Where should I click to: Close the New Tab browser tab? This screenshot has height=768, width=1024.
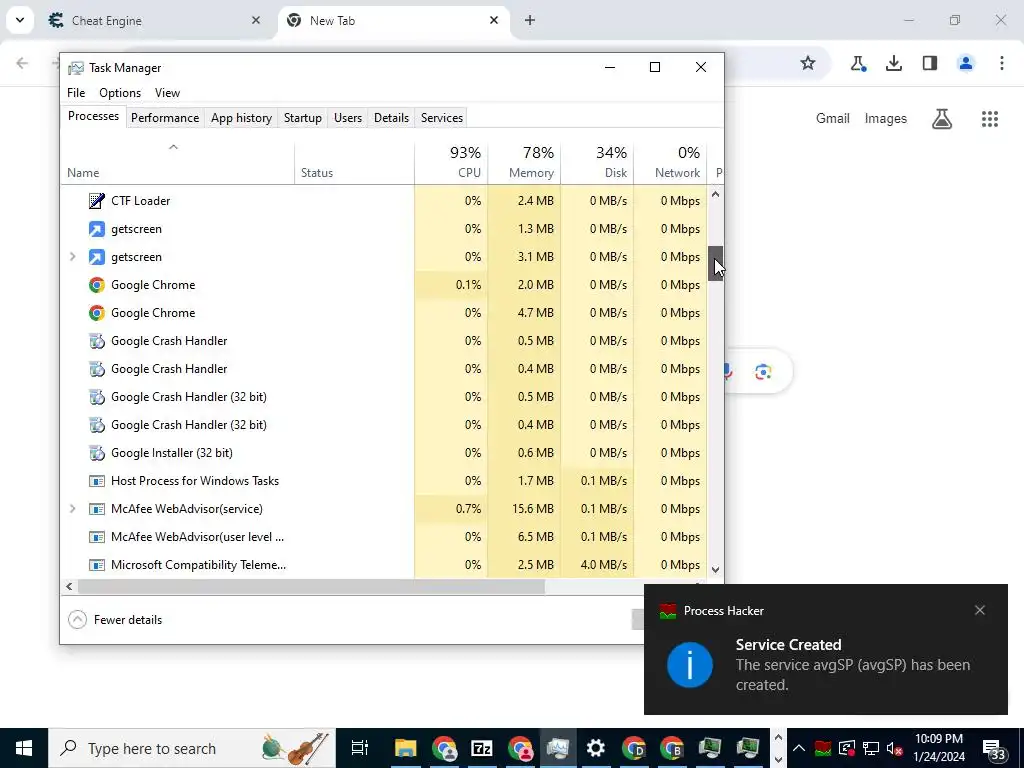(494, 20)
